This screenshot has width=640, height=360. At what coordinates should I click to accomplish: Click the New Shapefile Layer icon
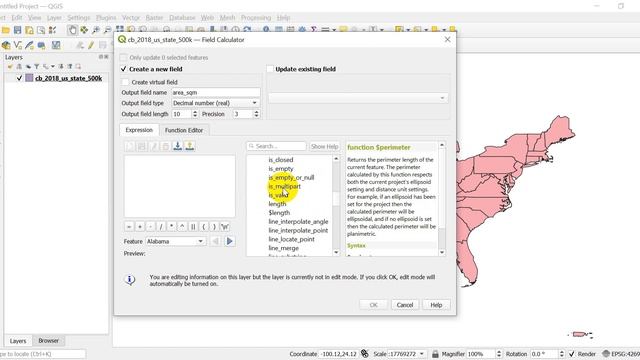pos(18,45)
